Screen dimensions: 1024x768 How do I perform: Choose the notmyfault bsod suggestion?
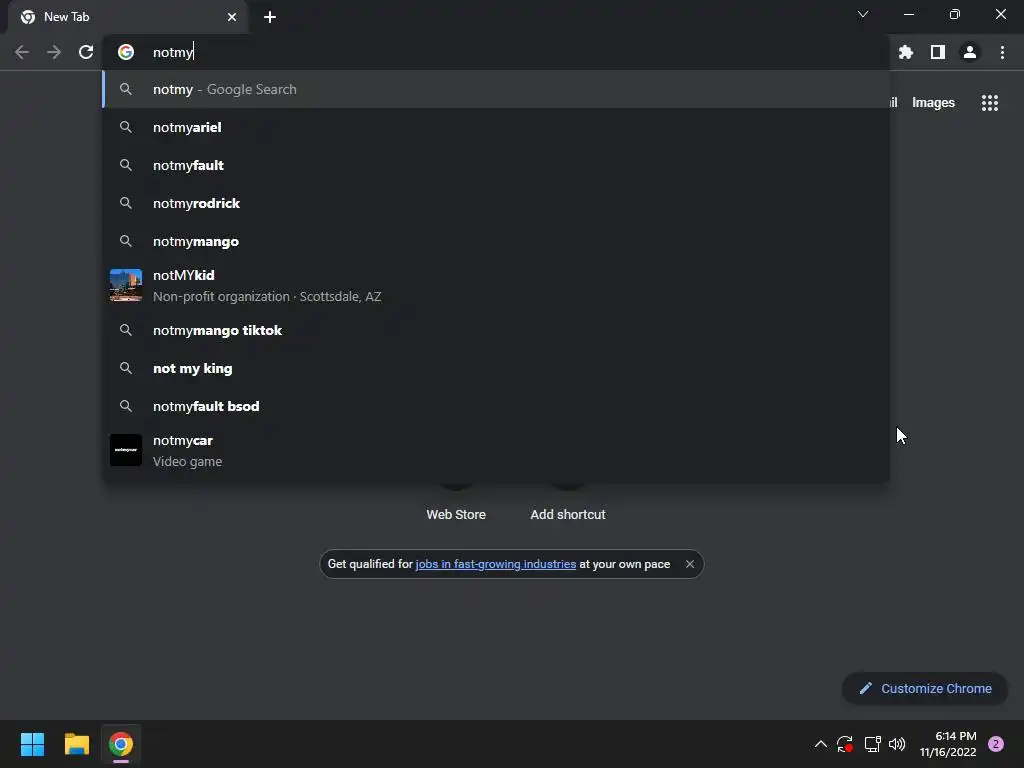pos(496,406)
